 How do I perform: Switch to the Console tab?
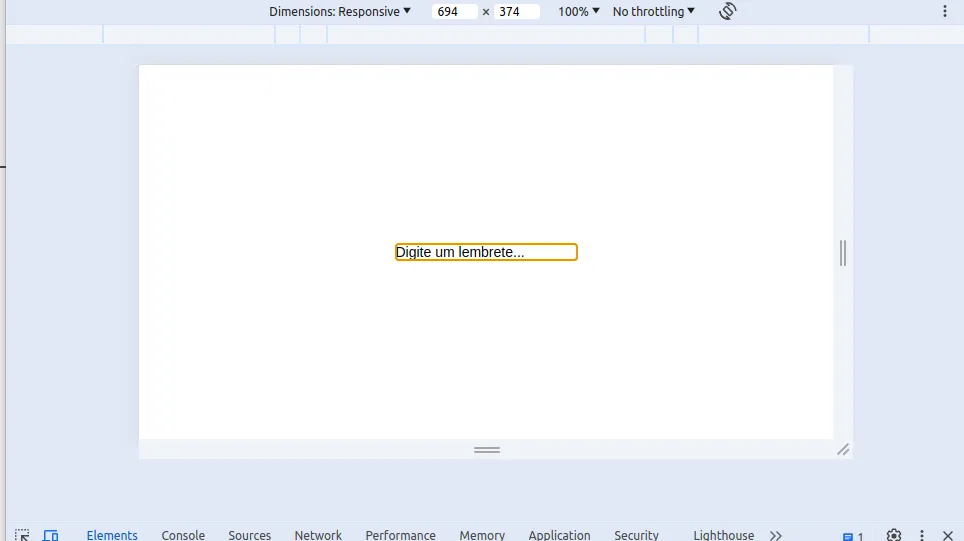click(x=183, y=535)
